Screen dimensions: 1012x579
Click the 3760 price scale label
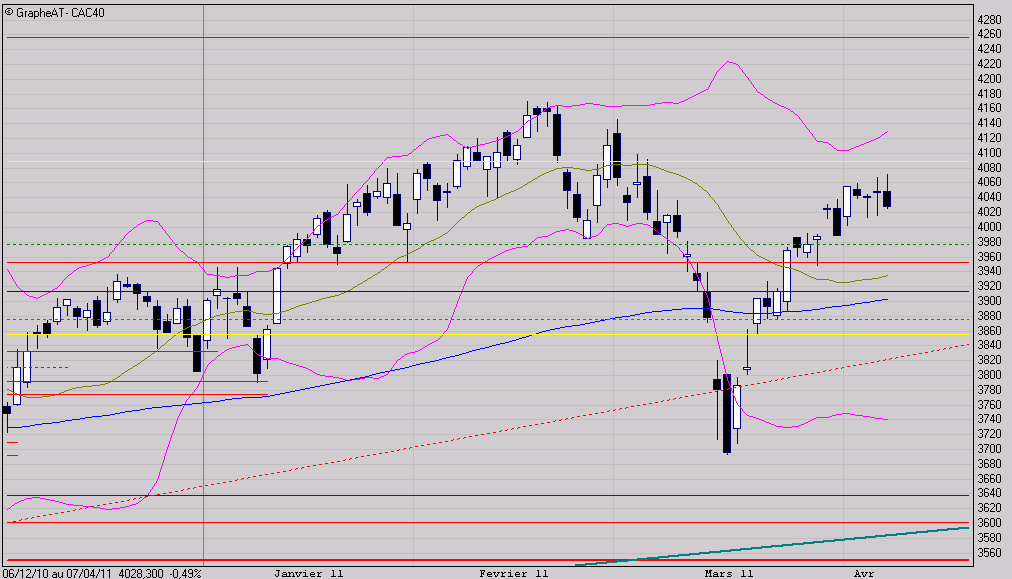989,404
